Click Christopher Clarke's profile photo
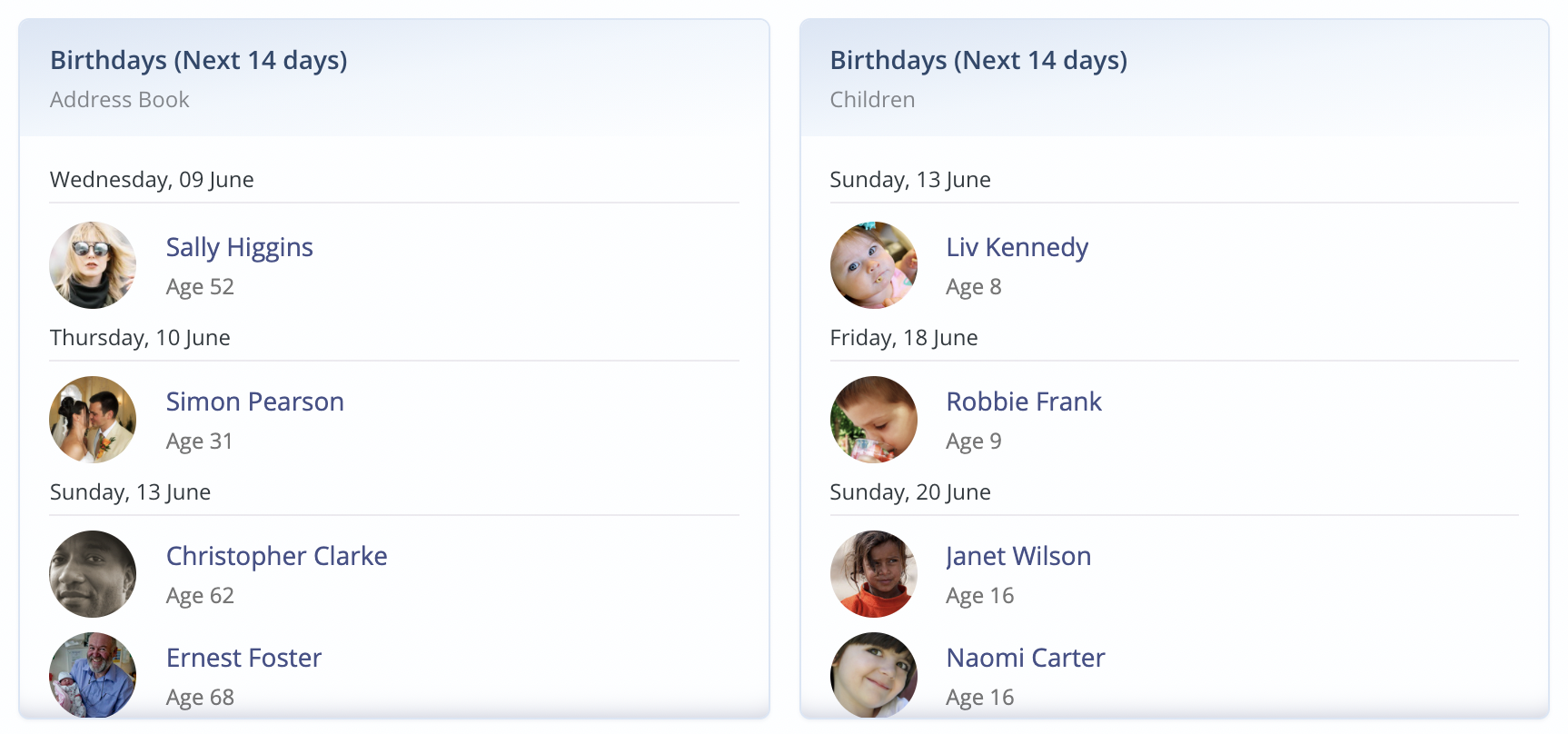 coord(93,574)
